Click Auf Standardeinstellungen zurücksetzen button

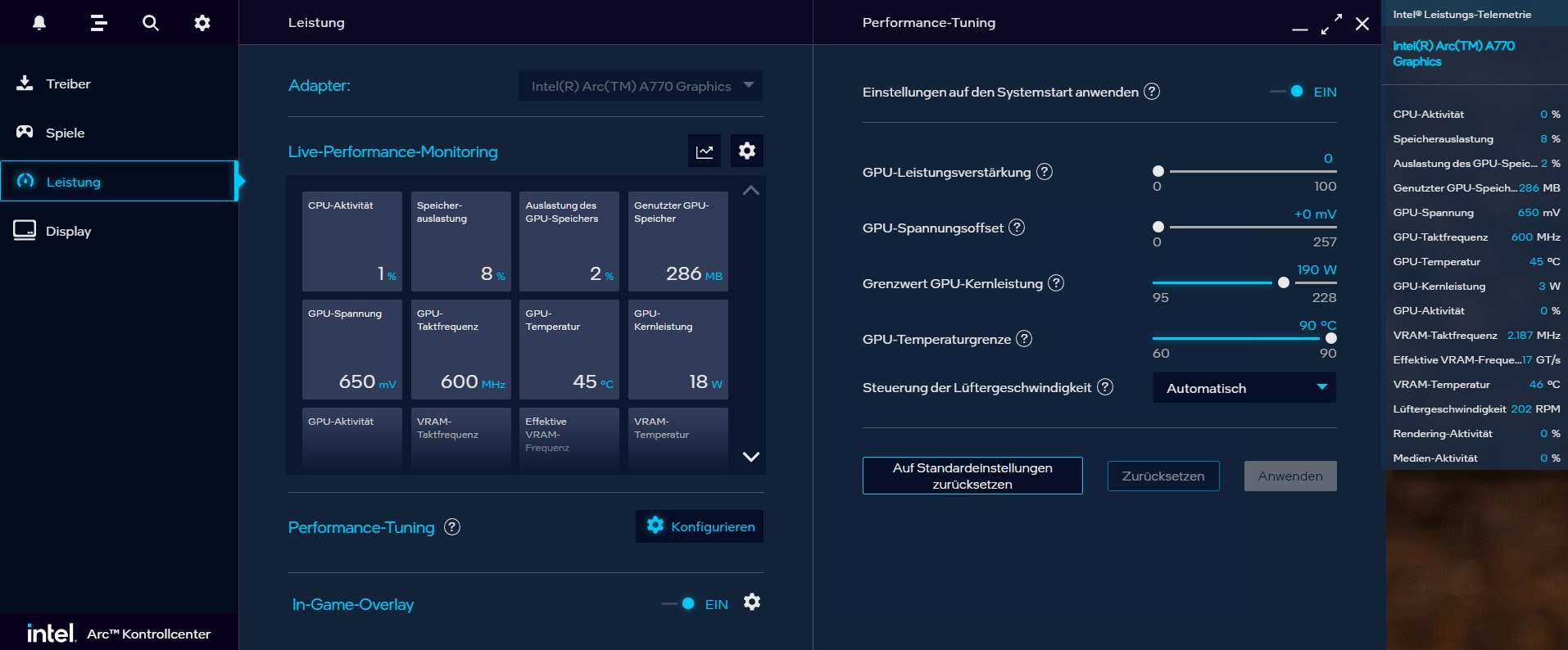972,476
